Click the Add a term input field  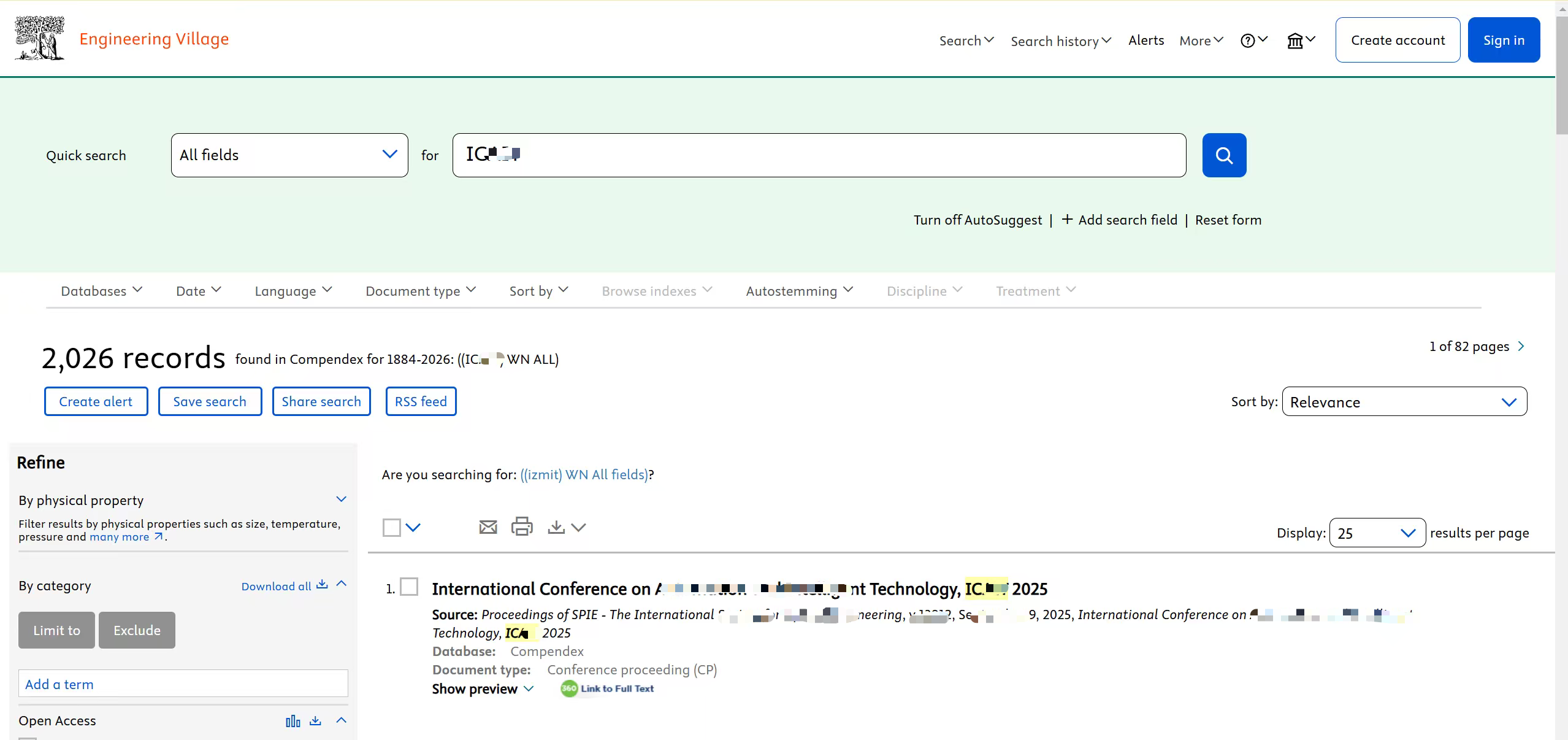pos(183,684)
